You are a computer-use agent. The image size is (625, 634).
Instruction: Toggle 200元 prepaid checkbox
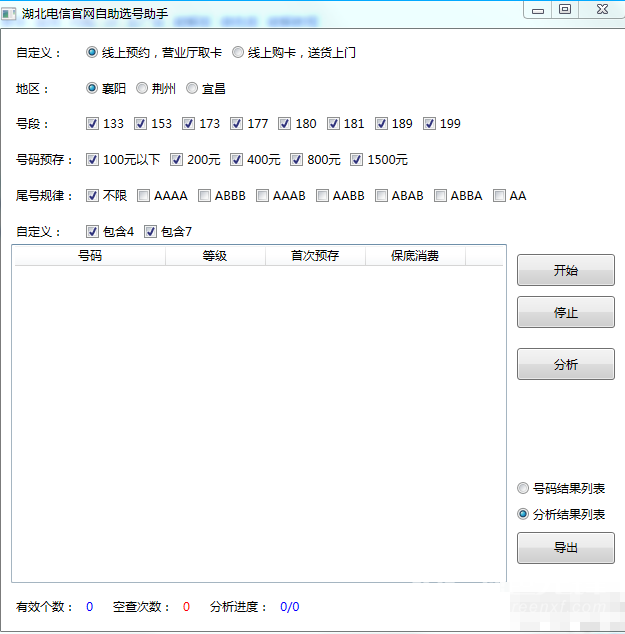coord(176,160)
